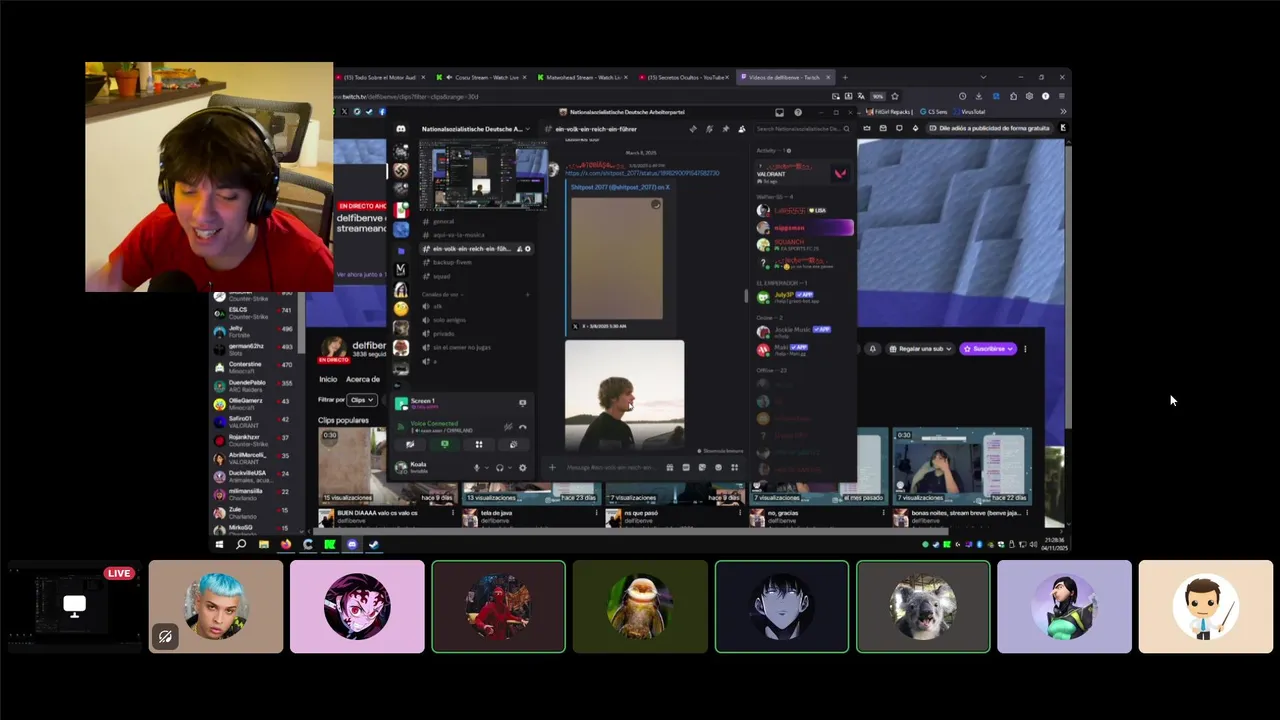Toggle Discord headphones deafen

click(500, 468)
